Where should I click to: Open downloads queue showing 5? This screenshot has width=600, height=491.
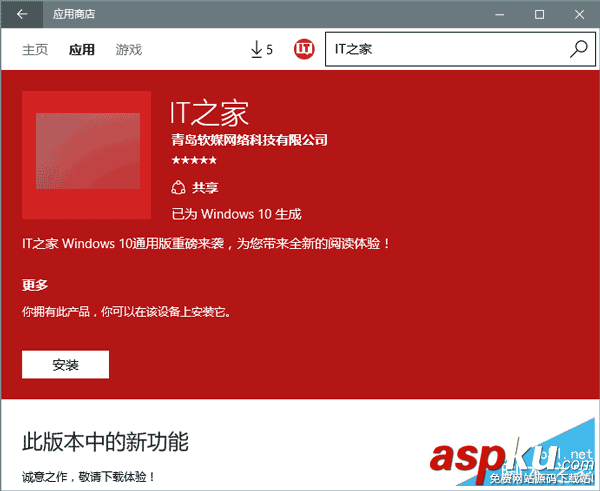point(262,50)
